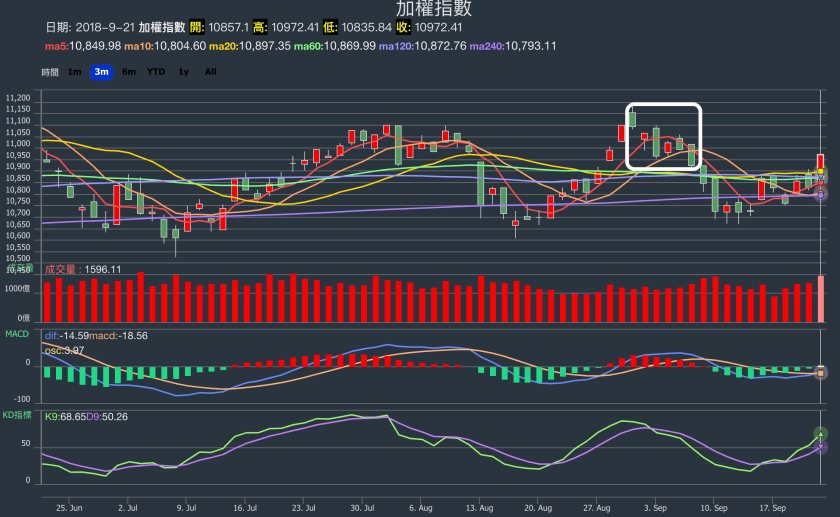
Task: Click the purple D9 endpoint marker
Action: [x=821, y=448]
